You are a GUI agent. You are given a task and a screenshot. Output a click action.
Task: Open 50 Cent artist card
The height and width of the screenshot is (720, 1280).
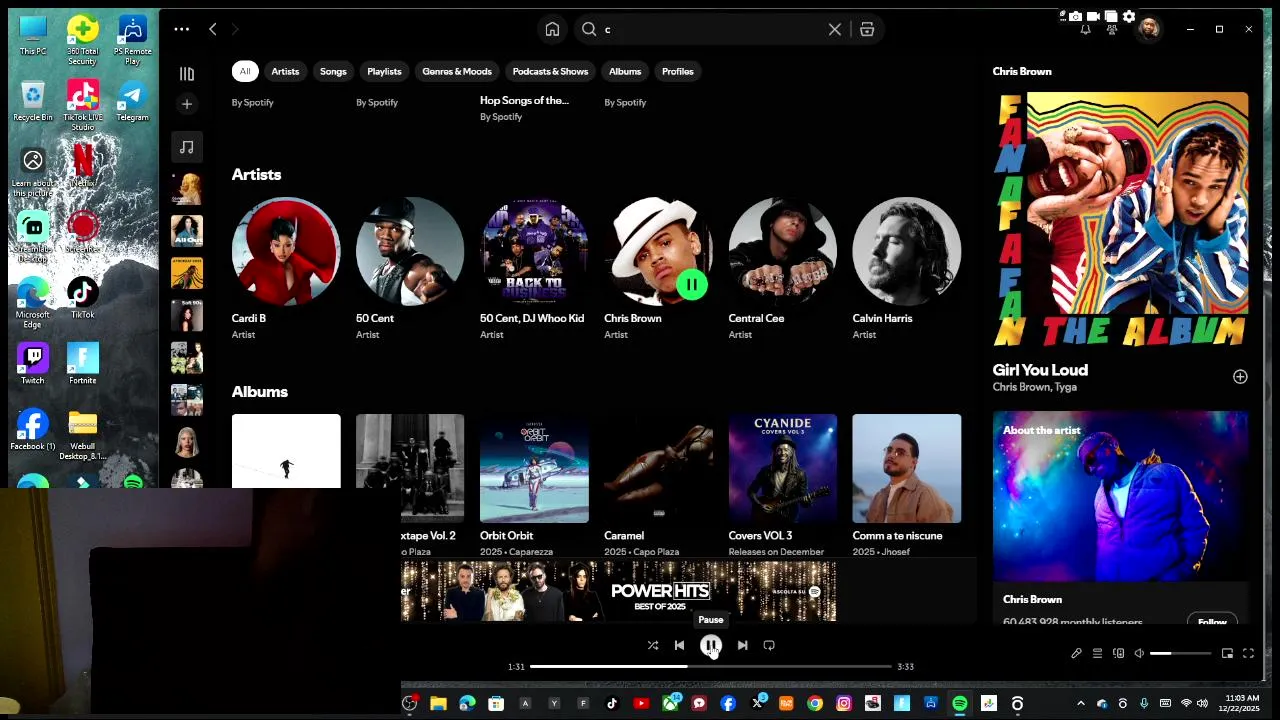410,266
